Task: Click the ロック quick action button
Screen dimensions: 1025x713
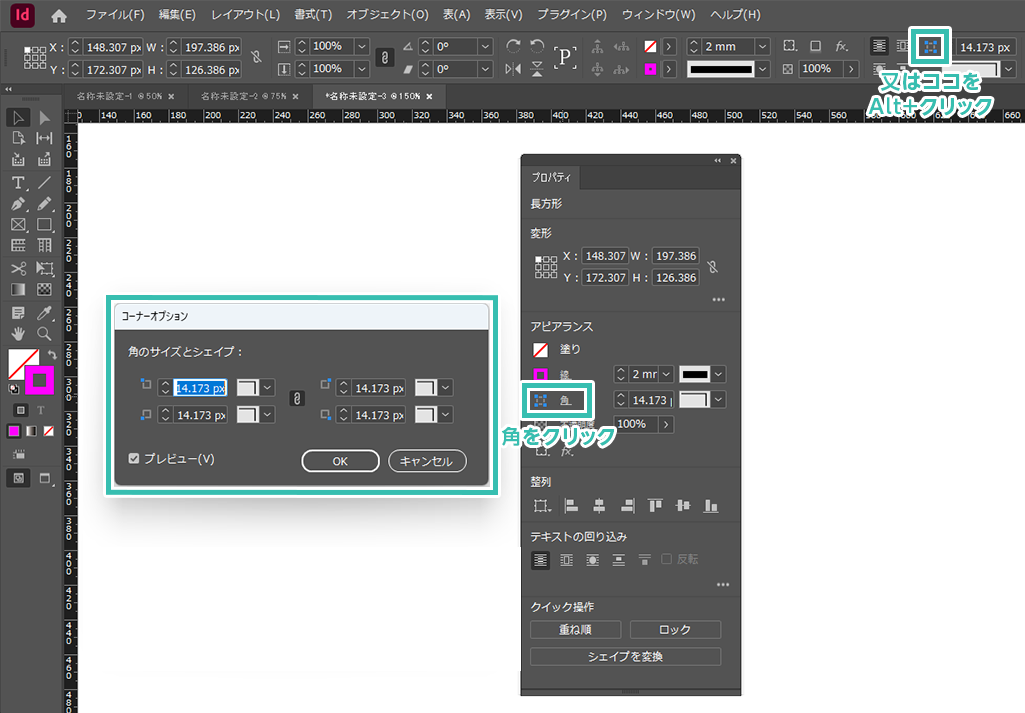Action: pos(675,629)
